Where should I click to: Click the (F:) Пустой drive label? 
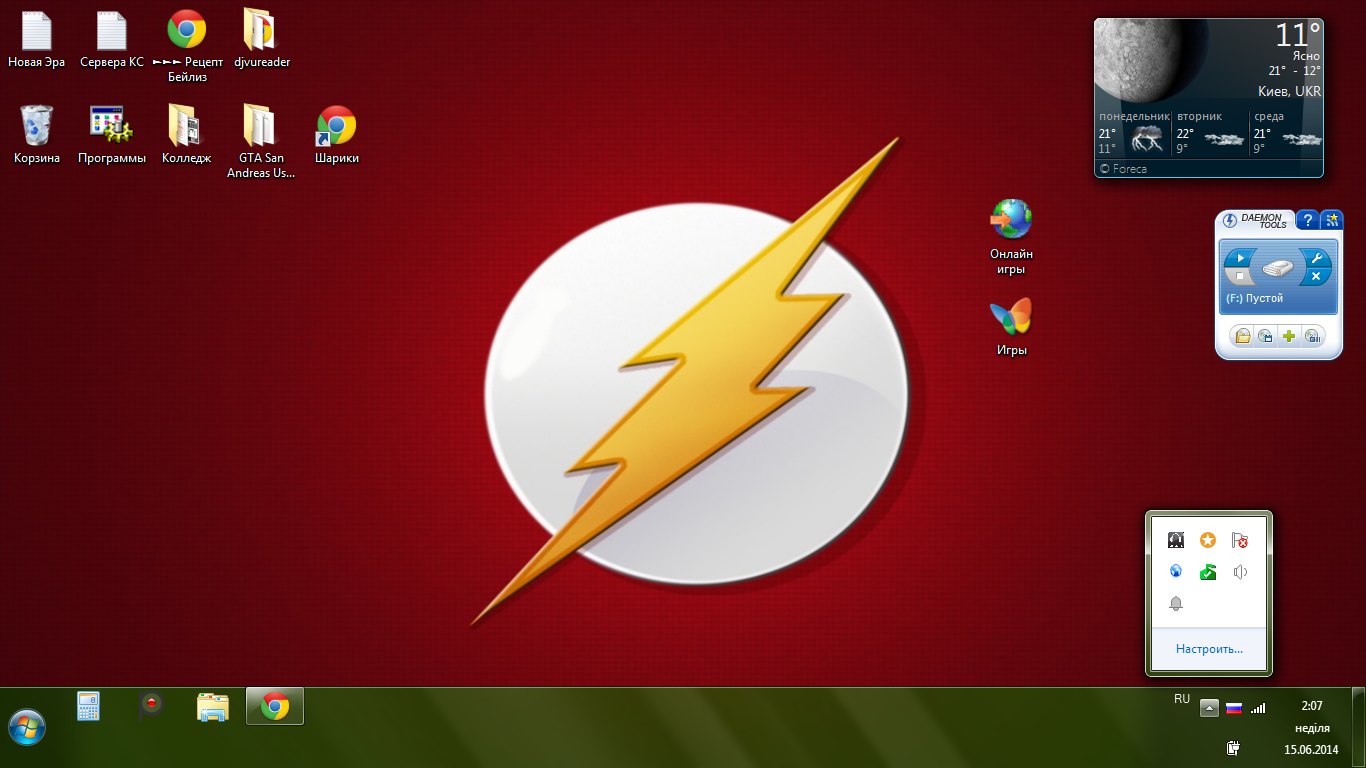(x=1254, y=298)
